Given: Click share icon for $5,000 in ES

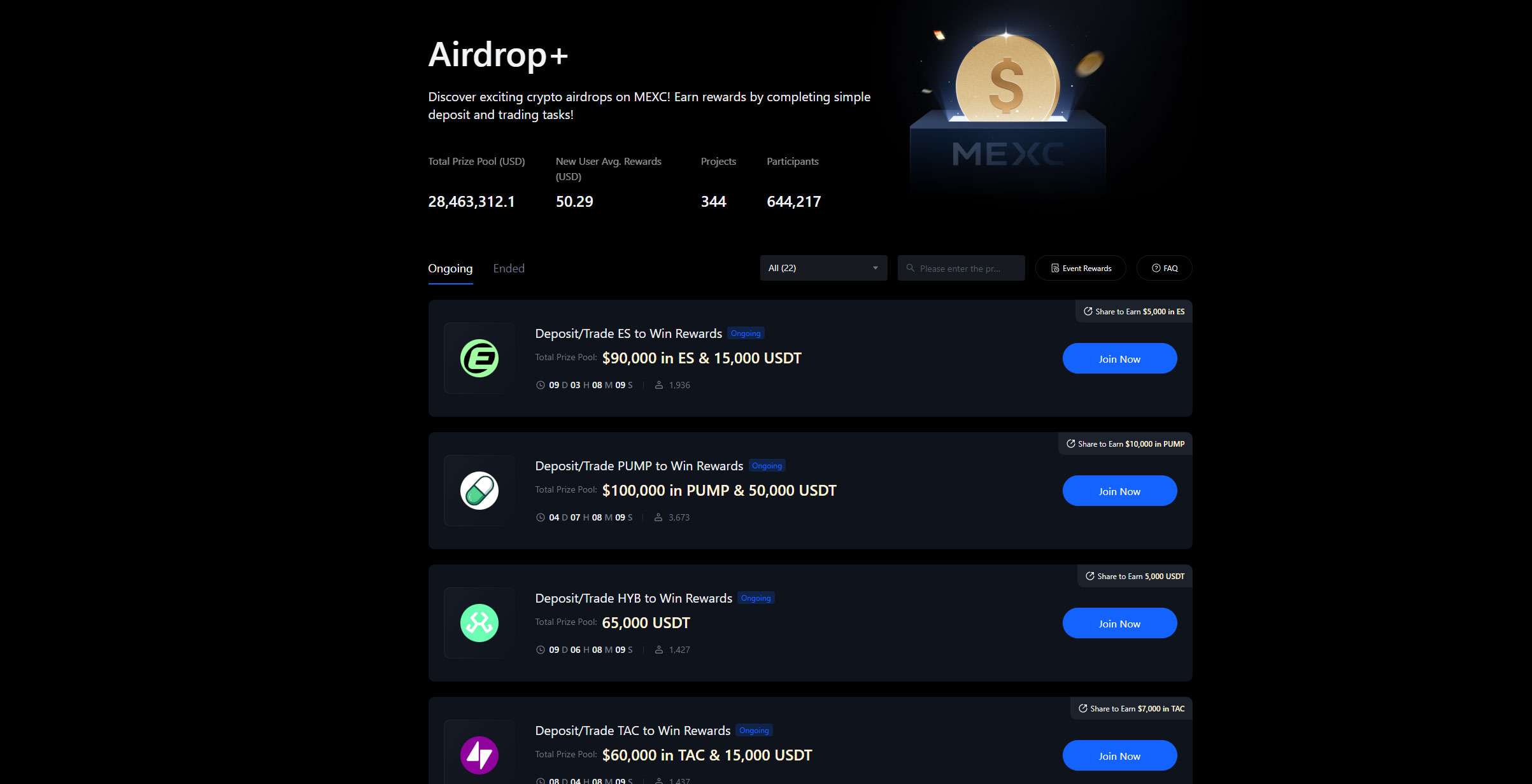Looking at the screenshot, I should [x=1088, y=311].
